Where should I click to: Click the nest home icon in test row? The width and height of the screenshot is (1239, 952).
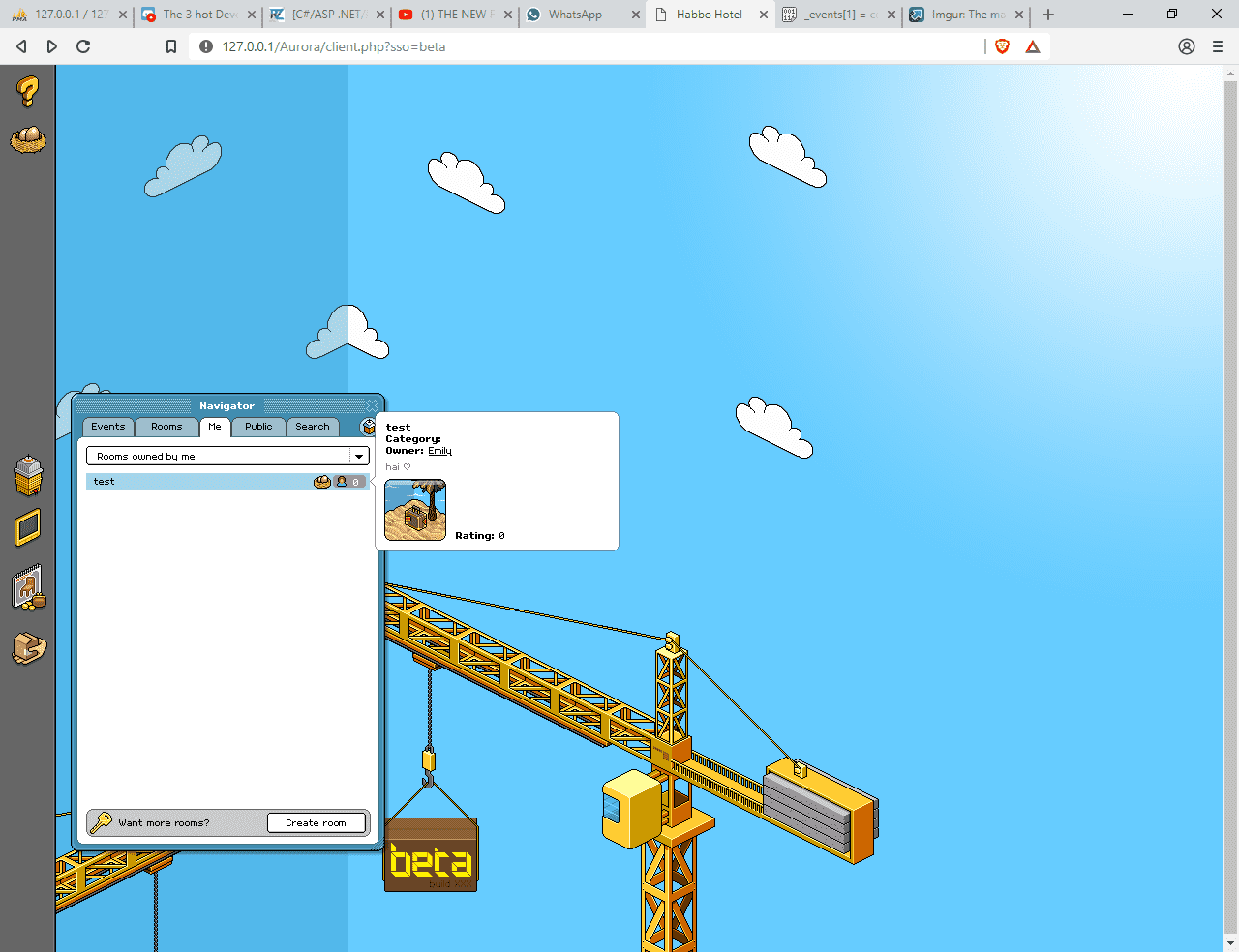(x=322, y=482)
